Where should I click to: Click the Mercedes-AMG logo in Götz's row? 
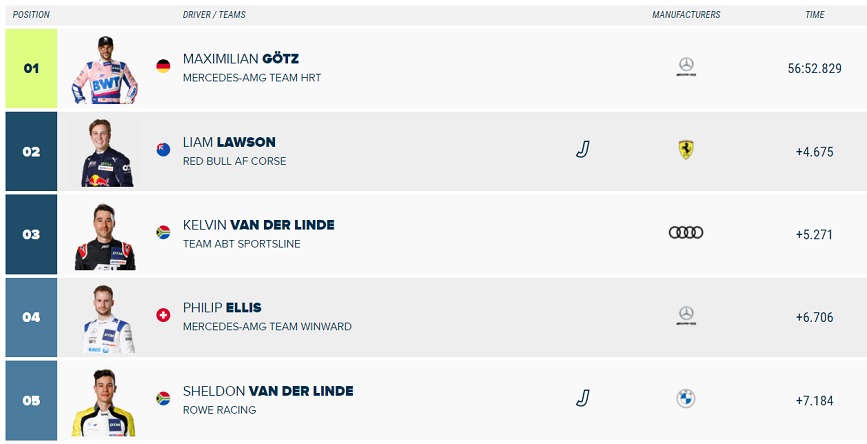point(686,66)
